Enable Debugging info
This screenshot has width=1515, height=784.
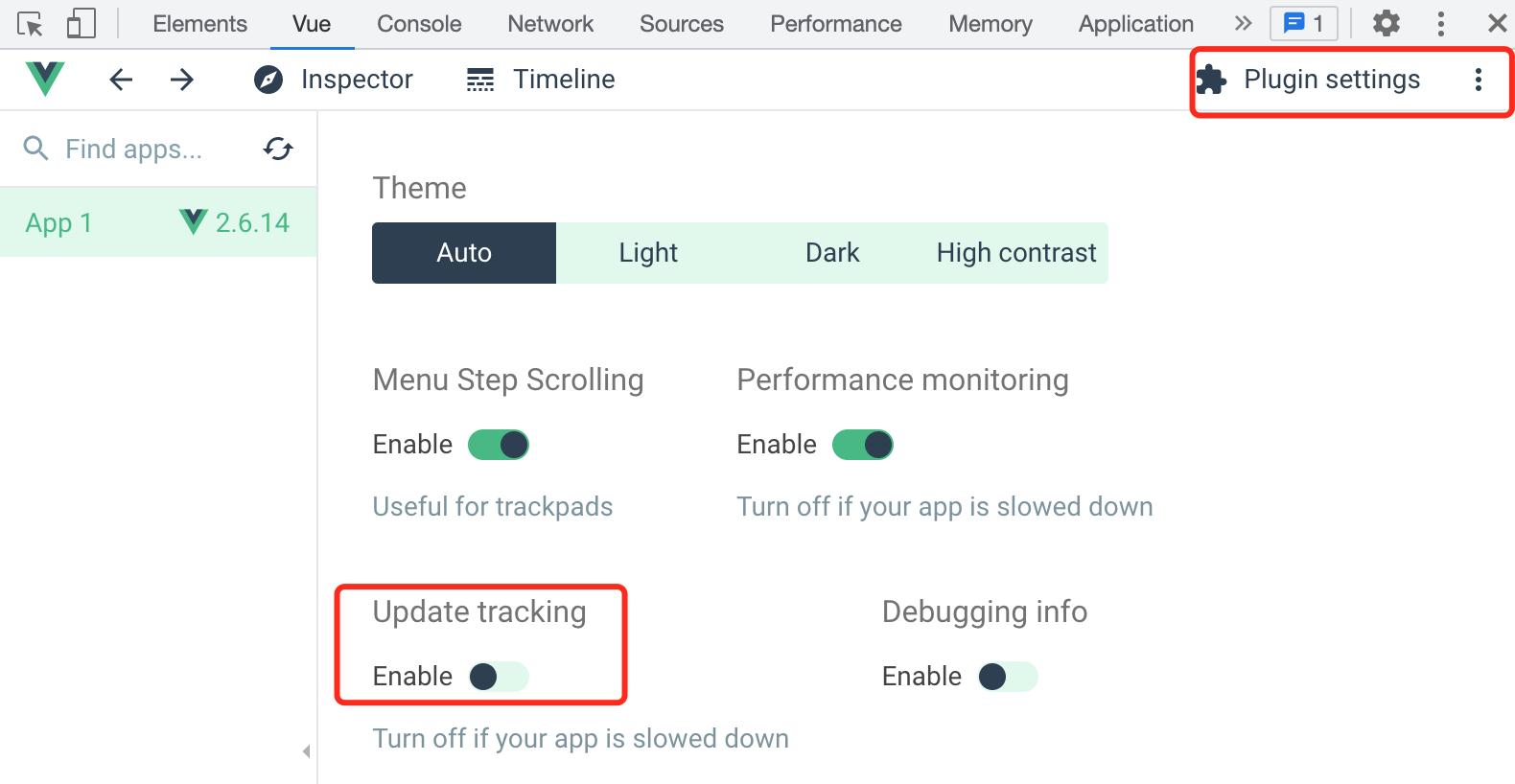[1006, 676]
